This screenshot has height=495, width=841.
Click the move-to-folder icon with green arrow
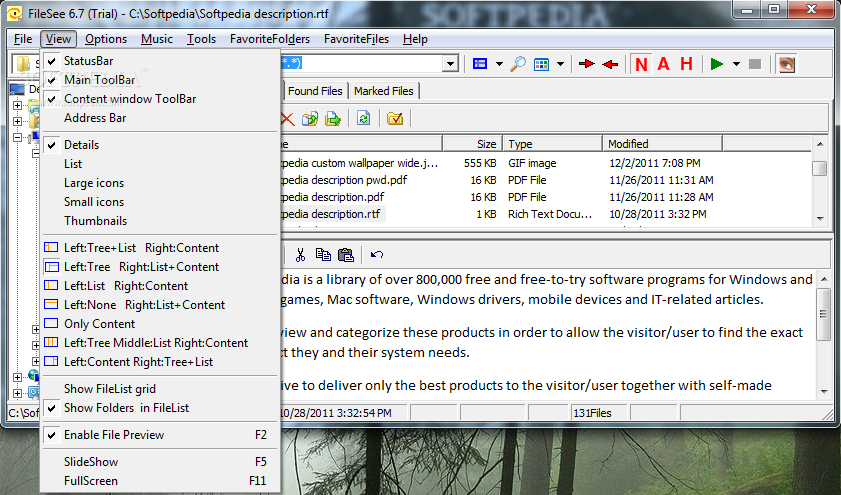click(x=333, y=119)
